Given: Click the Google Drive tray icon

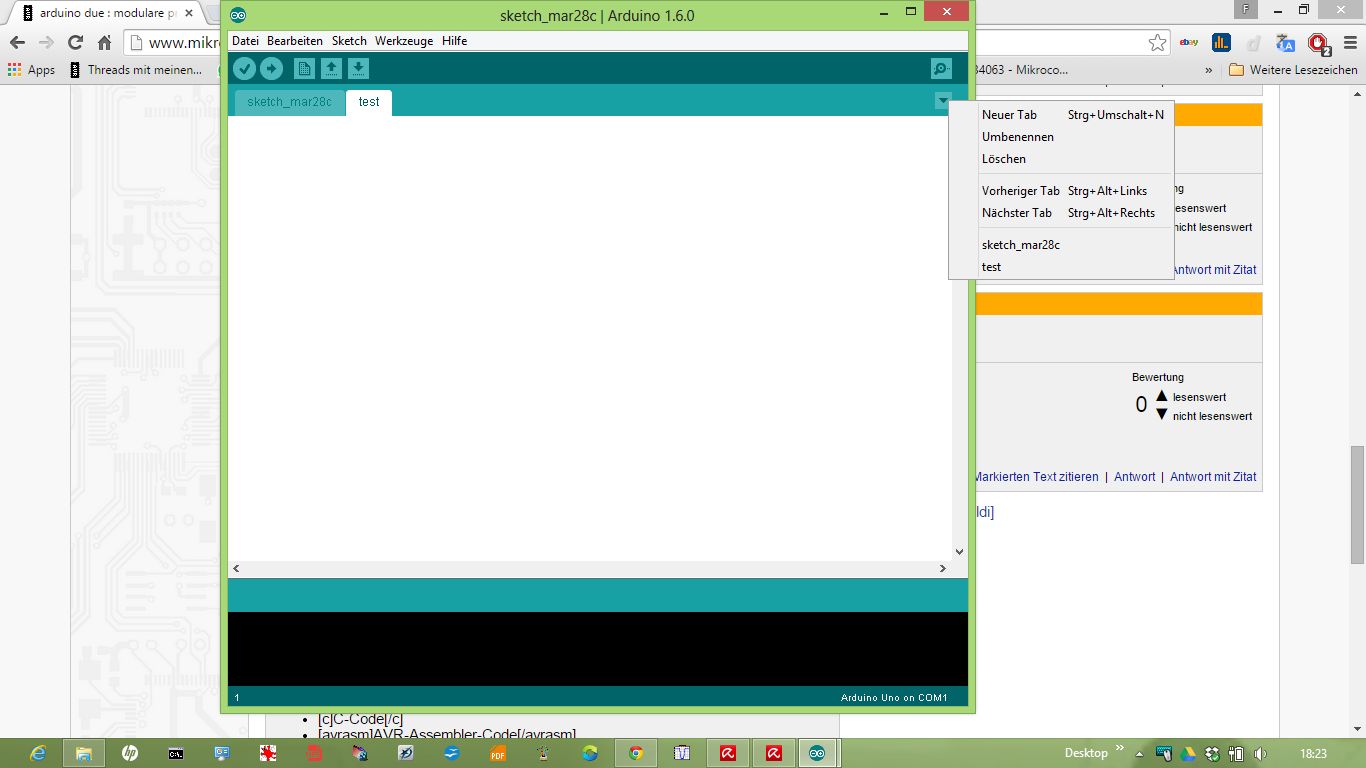Looking at the screenshot, I should pyautogui.click(x=1188, y=753).
